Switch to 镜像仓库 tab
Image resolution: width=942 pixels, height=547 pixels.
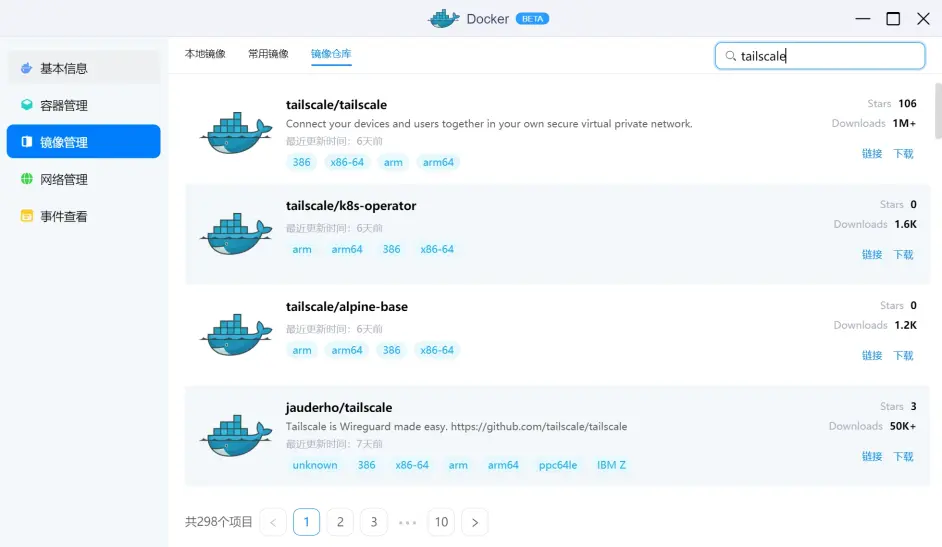pos(331,54)
